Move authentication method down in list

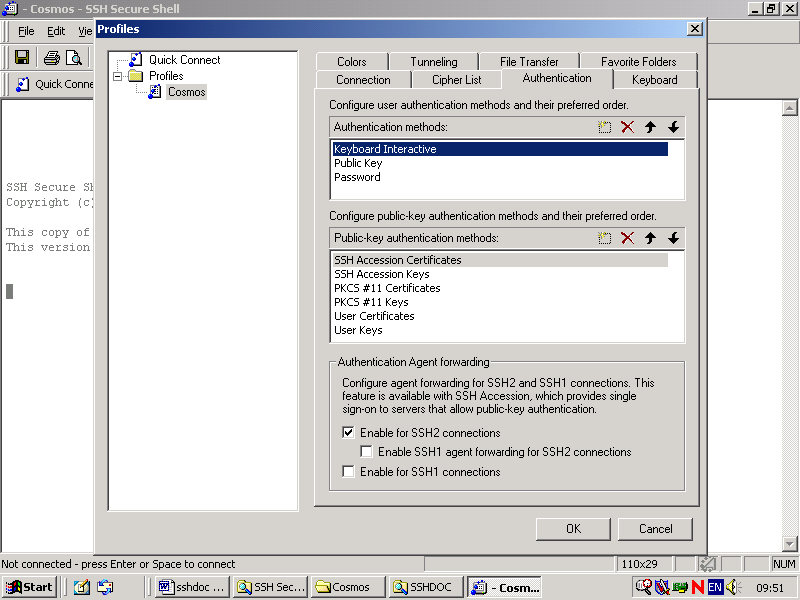tap(673, 127)
